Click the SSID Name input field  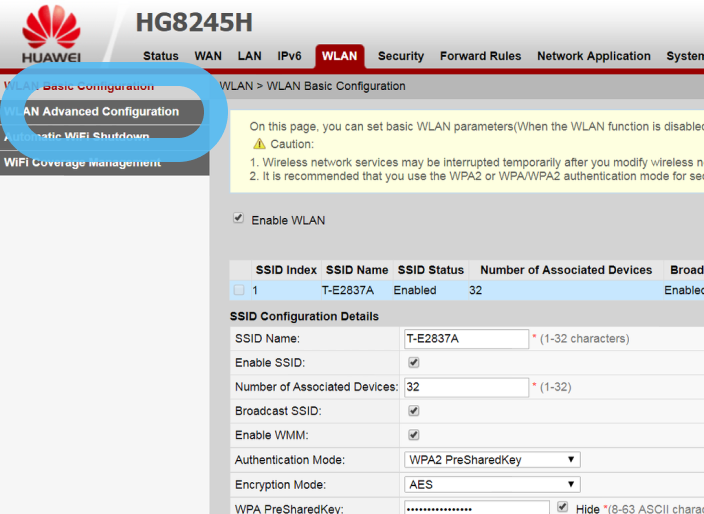[466, 339]
